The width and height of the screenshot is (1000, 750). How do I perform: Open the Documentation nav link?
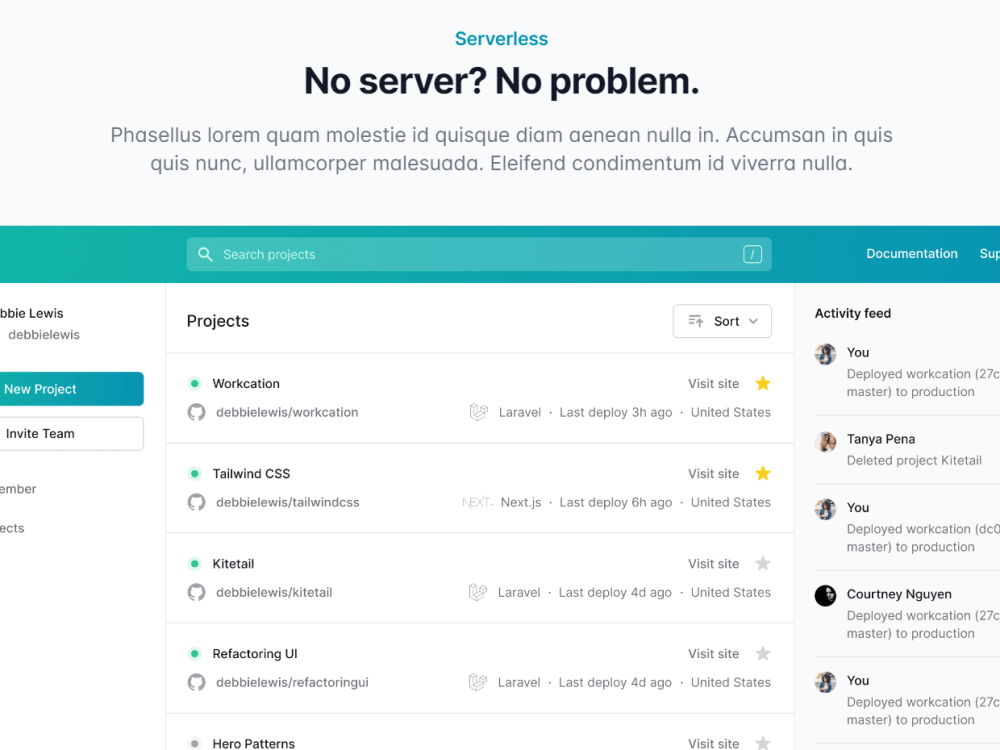coord(911,254)
